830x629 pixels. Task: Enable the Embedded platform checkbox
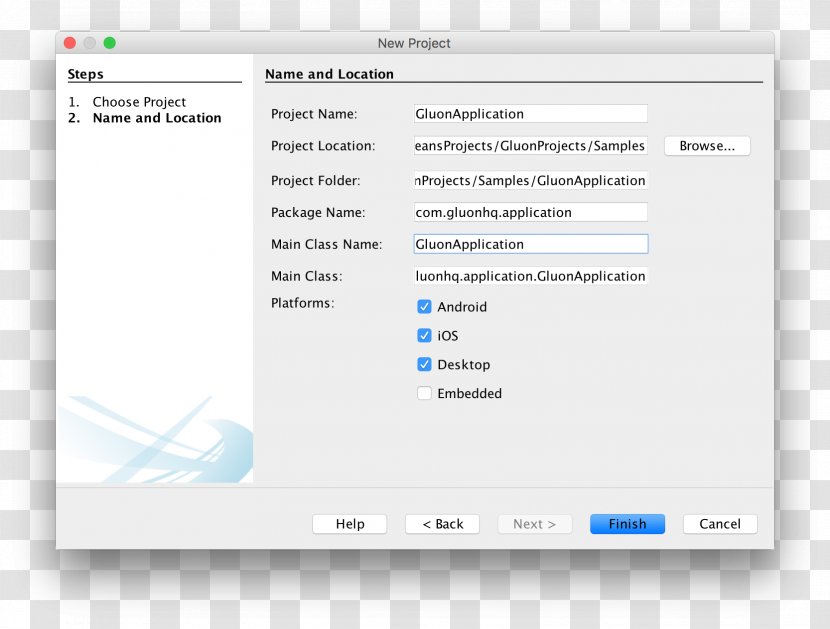pyautogui.click(x=424, y=393)
